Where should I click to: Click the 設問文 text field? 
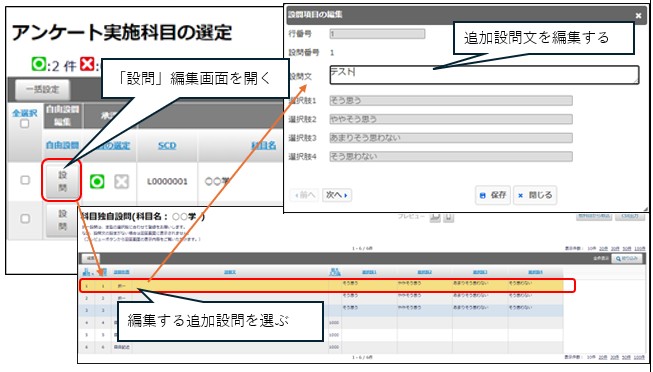[x=484, y=75]
